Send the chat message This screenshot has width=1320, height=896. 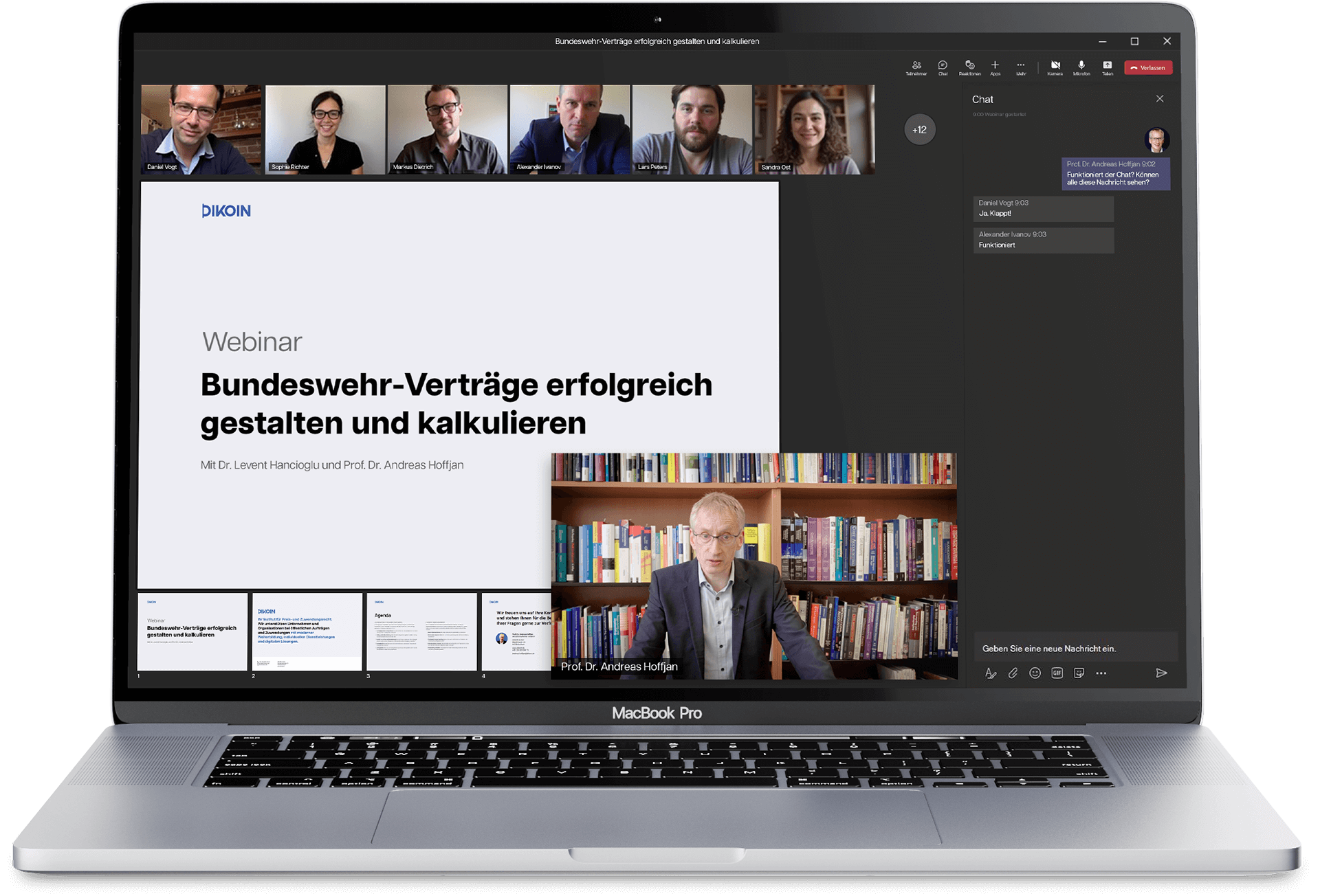point(1161,673)
